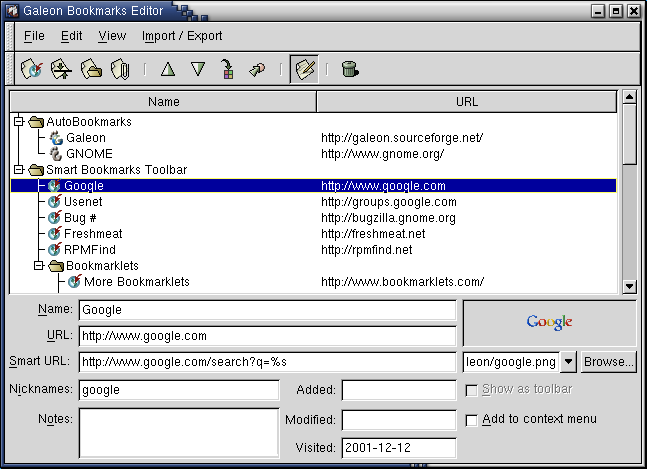Viewport: 647px width, 469px height.
Task: Sort by the Name column header
Action: point(163,102)
